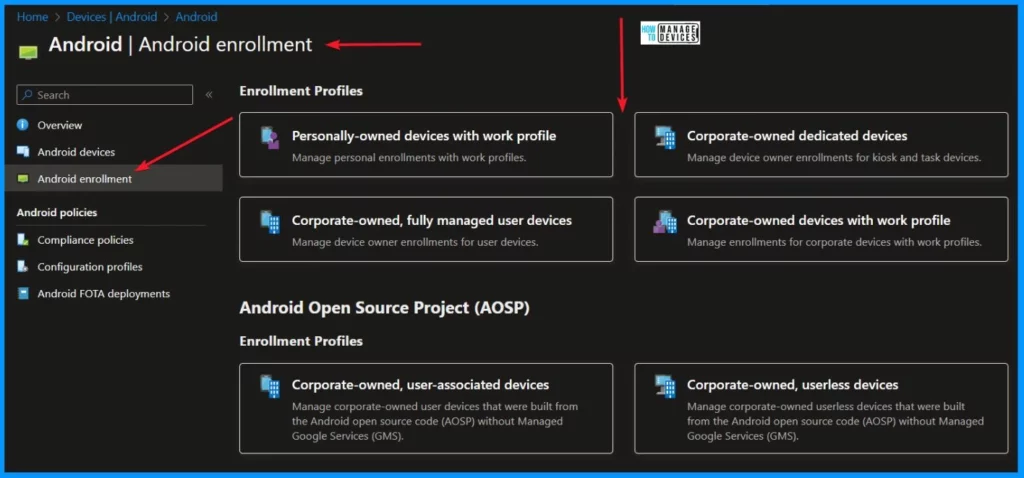Open Corporate-owned devices with work profile card
Image resolution: width=1024 pixels, height=478 pixels.
click(822, 229)
